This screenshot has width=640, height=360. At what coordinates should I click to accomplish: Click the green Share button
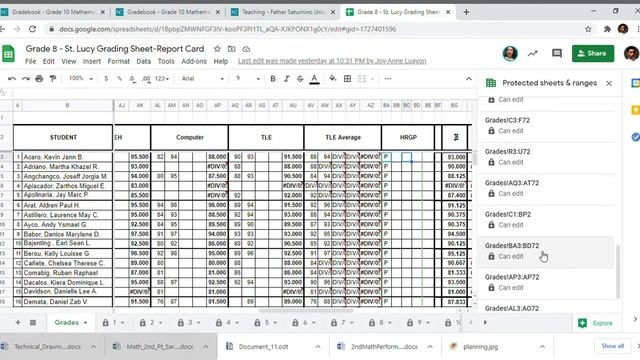593,53
